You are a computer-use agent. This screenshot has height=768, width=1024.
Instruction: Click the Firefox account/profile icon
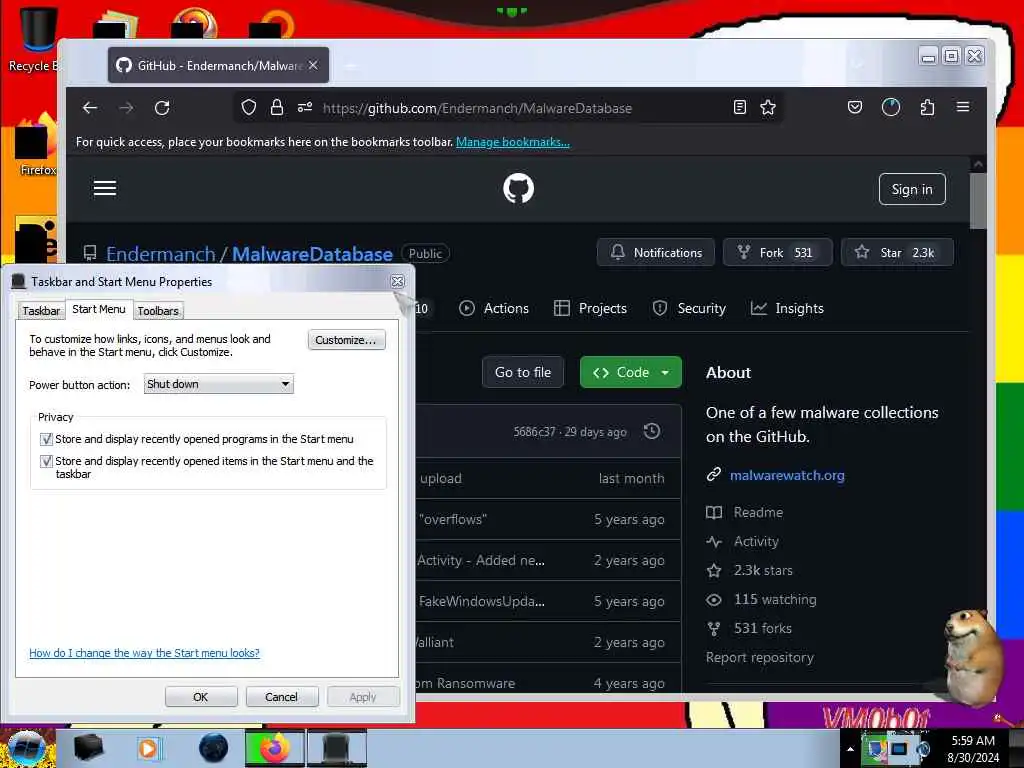[891, 107]
